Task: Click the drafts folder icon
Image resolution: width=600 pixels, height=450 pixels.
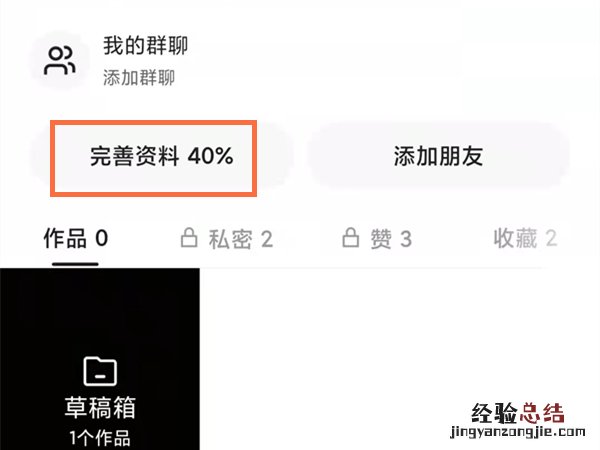Action: [x=100, y=371]
